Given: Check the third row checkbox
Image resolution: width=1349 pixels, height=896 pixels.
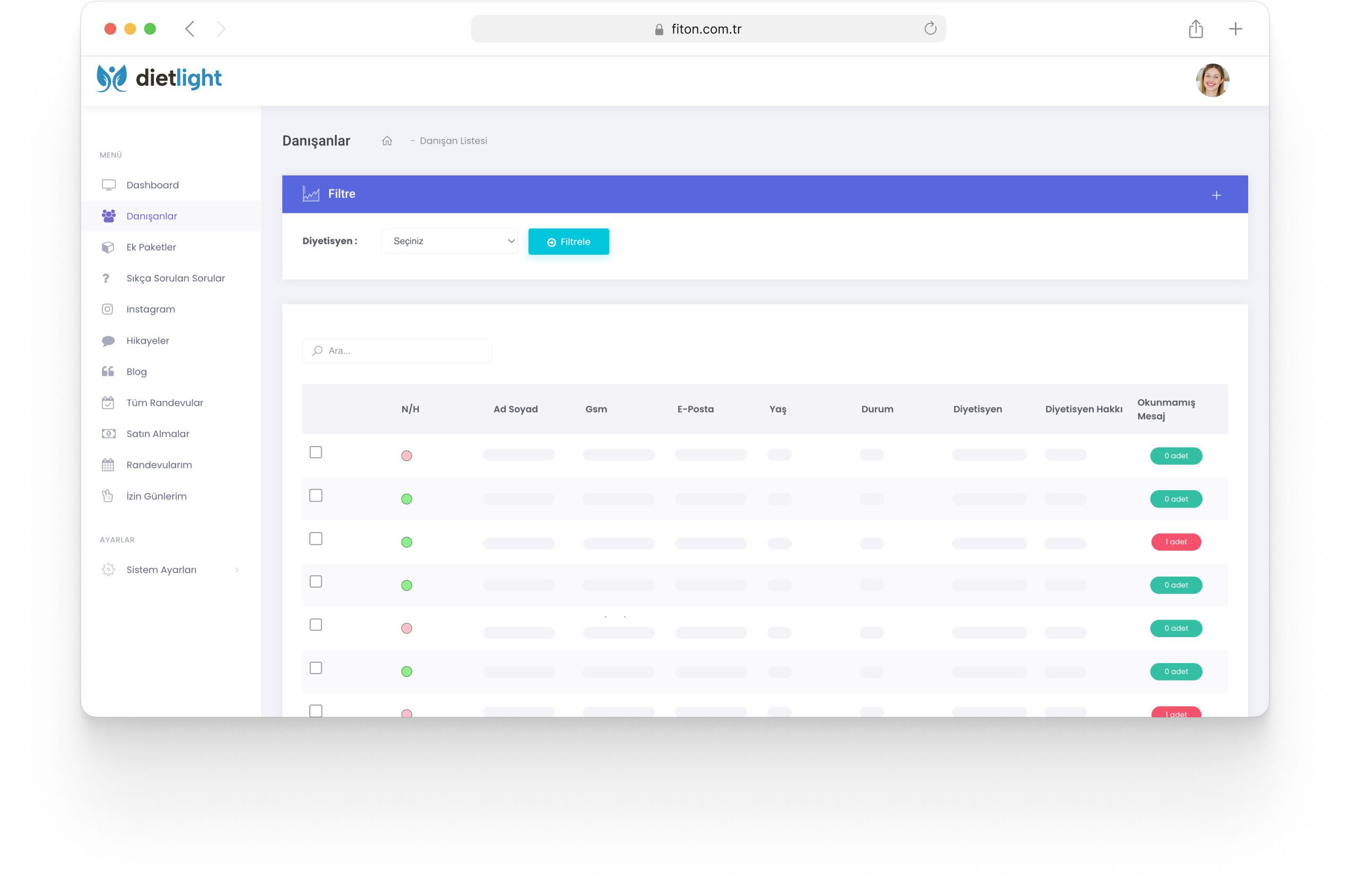Looking at the screenshot, I should 316,539.
